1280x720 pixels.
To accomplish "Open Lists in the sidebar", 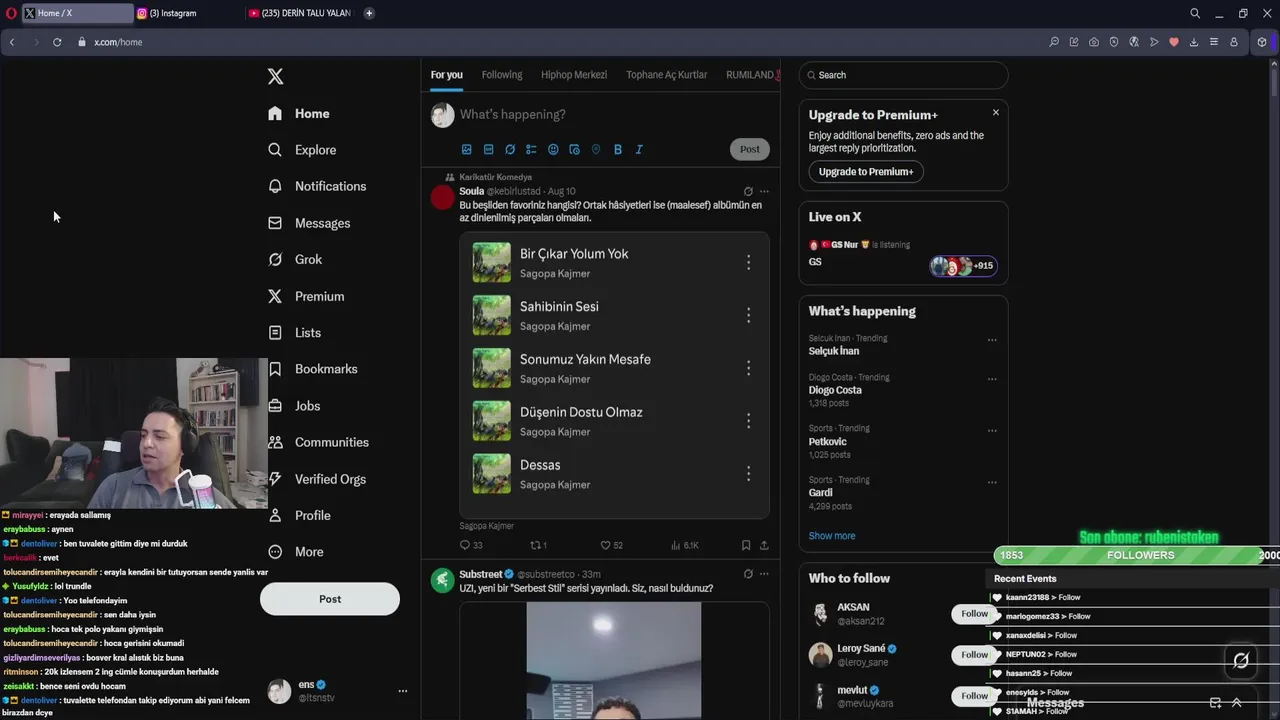I will 294,332.
